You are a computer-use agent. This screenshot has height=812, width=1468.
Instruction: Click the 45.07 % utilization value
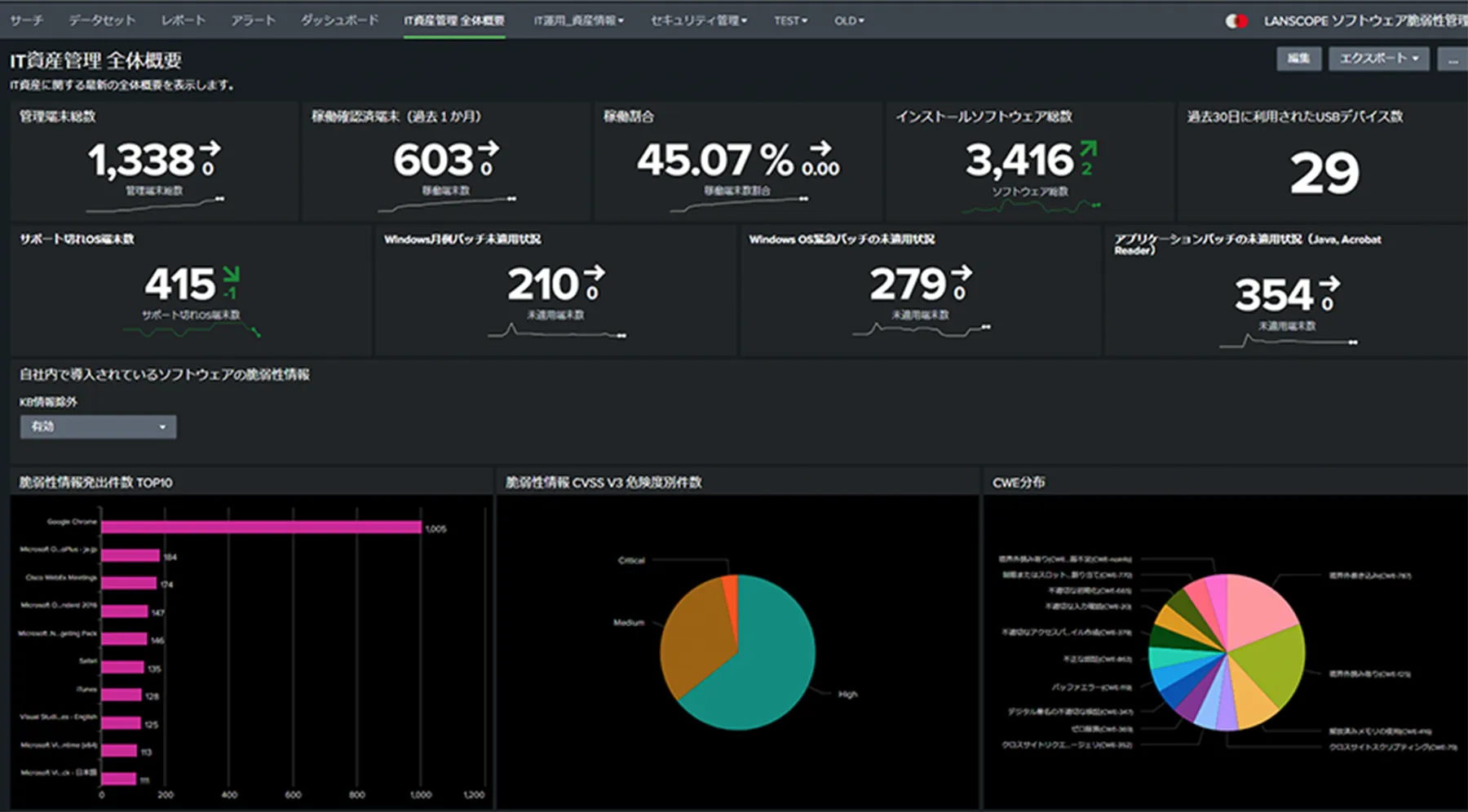[x=715, y=161]
